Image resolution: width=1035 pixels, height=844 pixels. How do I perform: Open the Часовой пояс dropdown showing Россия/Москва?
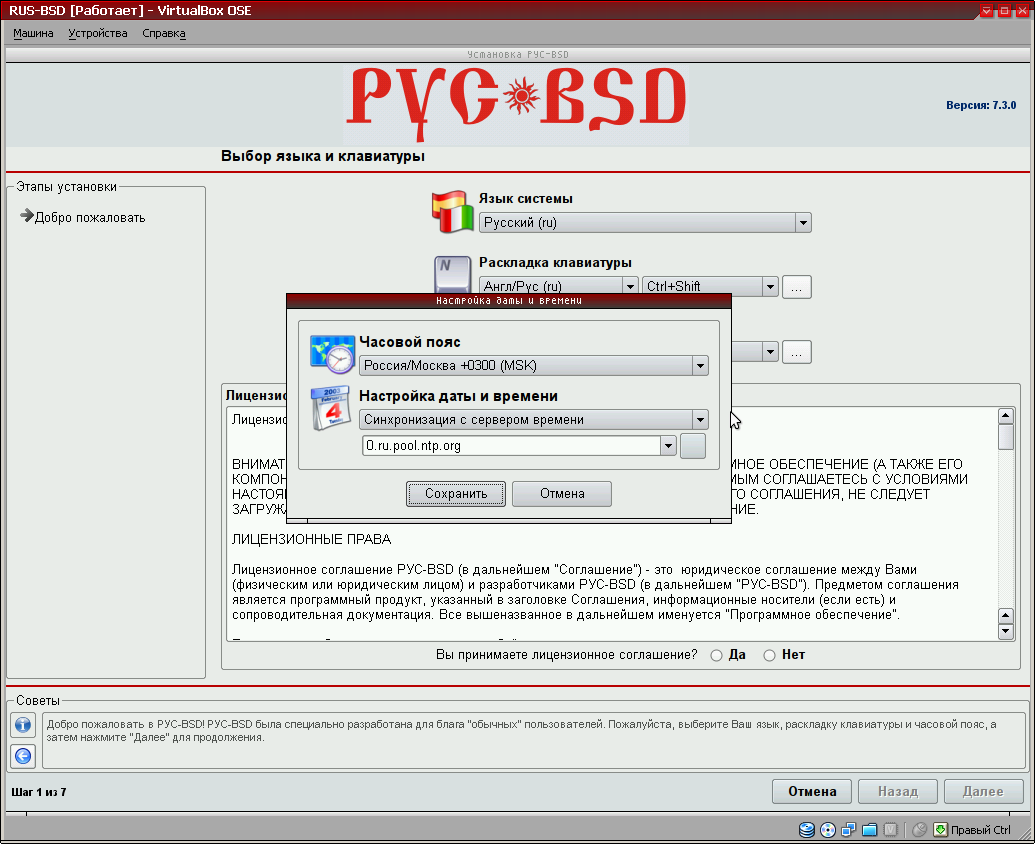coord(533,366)
